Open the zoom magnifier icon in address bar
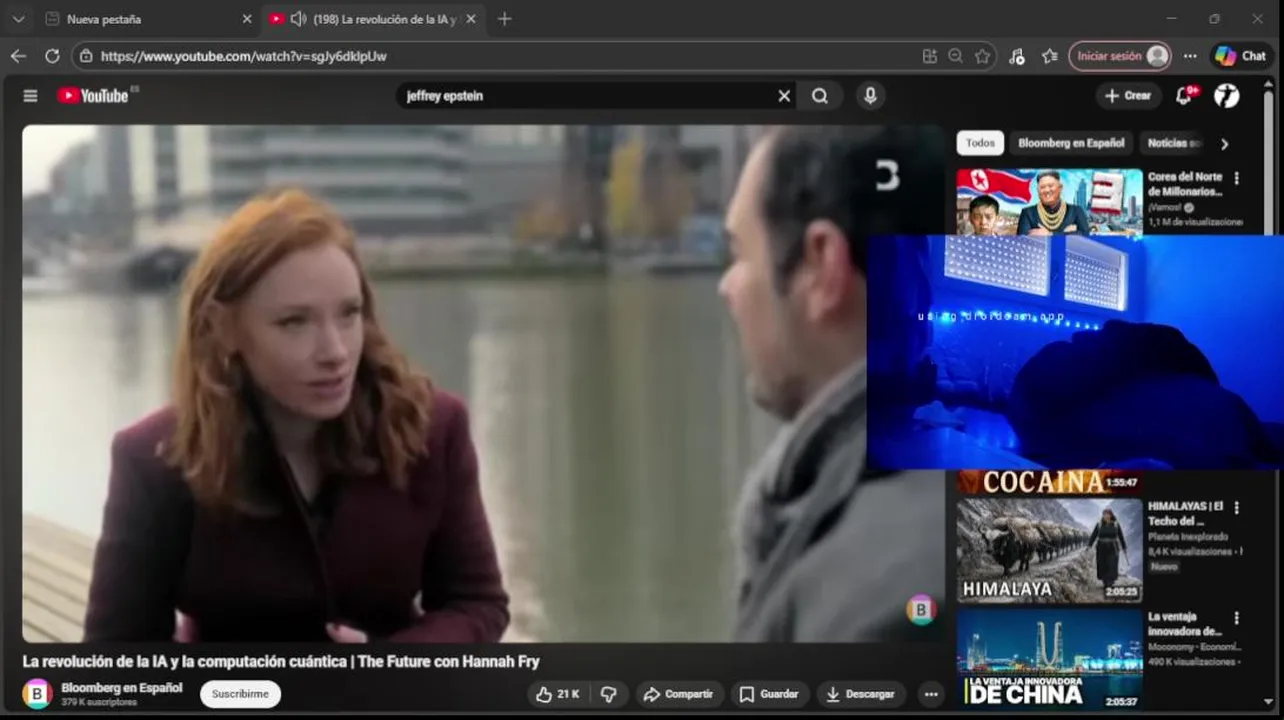 pos(955,56)
